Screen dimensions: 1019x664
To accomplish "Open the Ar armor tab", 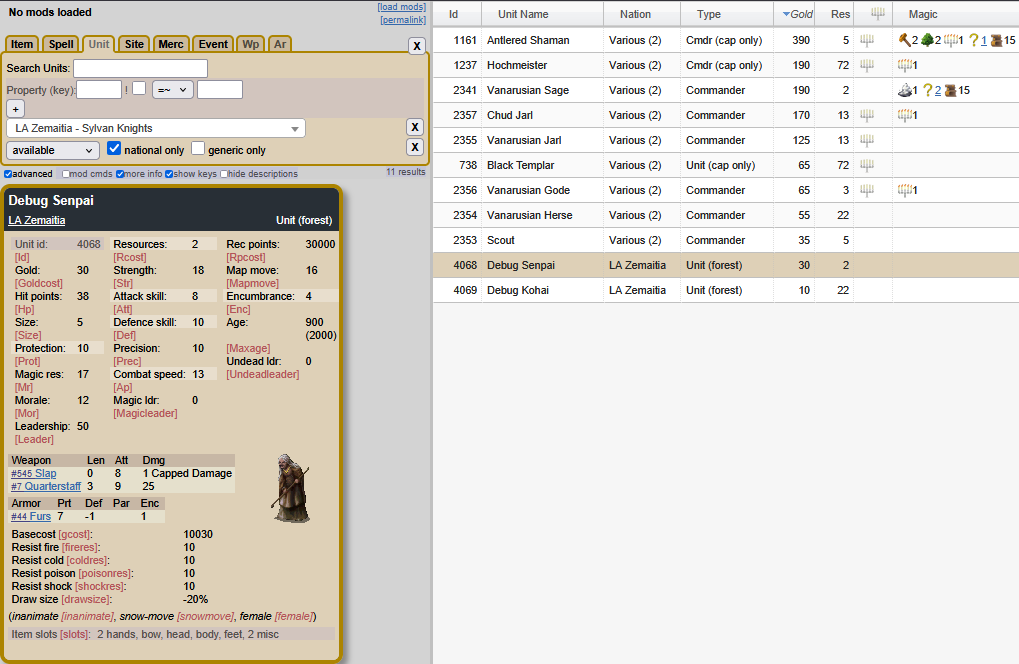I will point(279,44).
